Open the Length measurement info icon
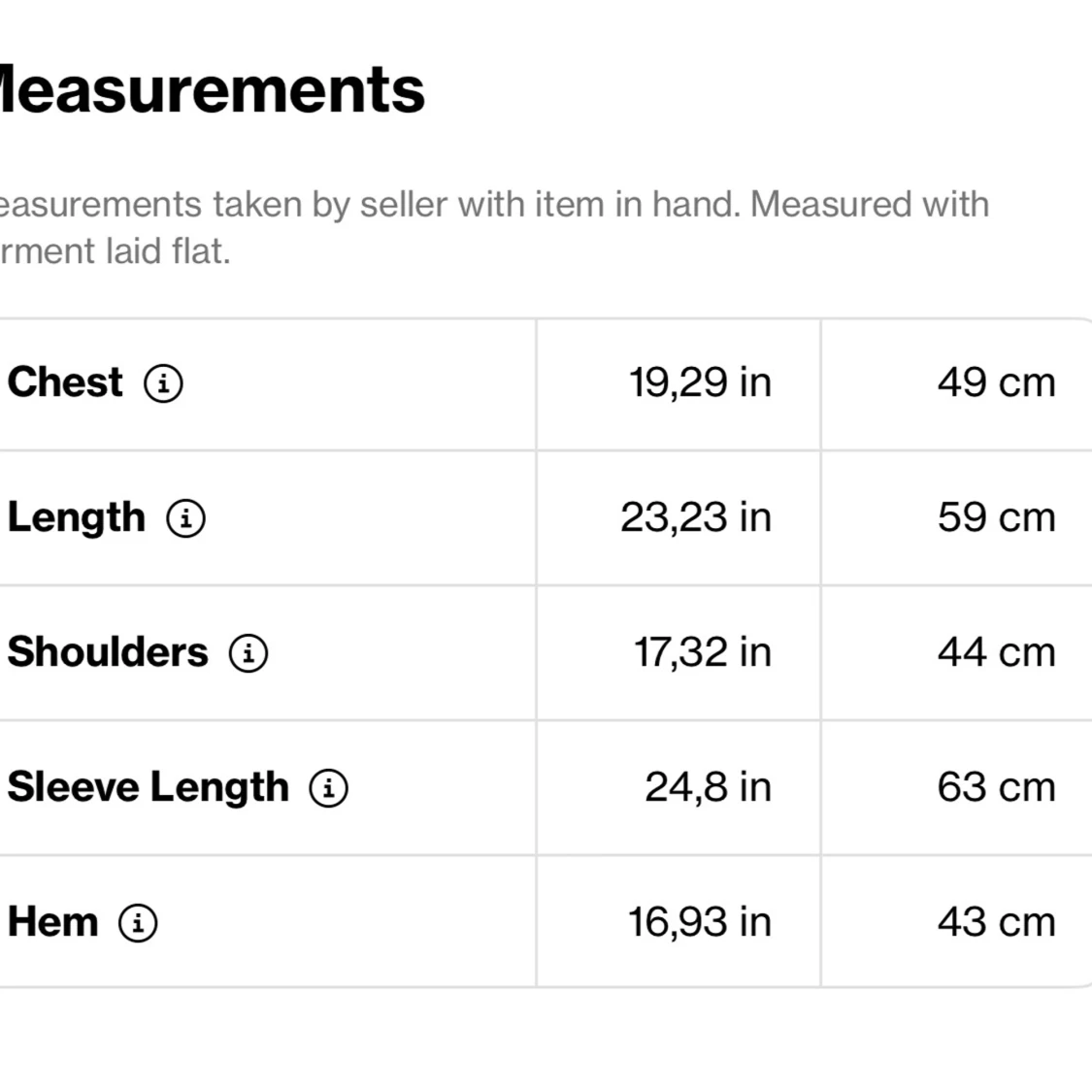 pyautogui.click(x=186, y=518)
